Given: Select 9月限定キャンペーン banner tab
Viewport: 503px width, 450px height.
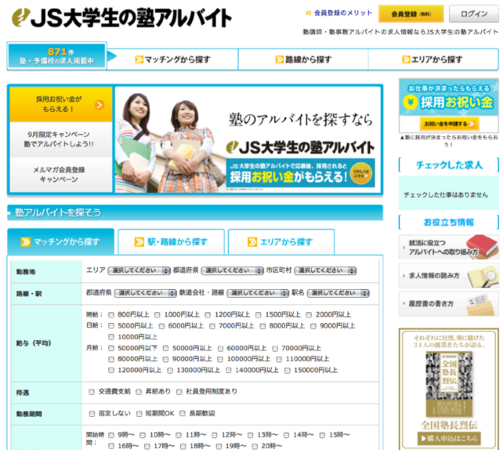Looking at the screenshot, I should (61, 139).
